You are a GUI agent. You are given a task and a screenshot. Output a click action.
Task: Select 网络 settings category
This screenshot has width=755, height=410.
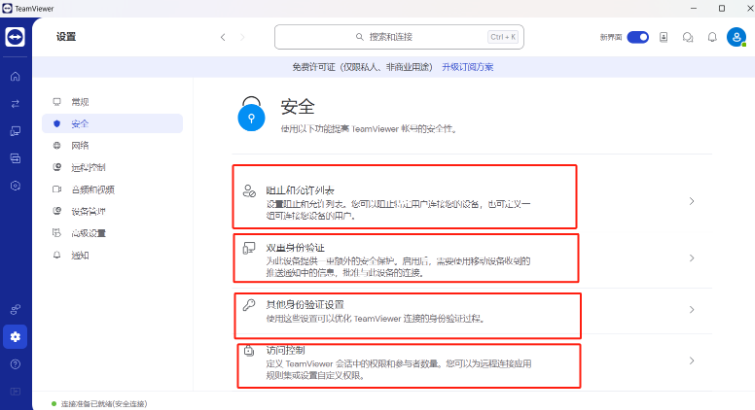point(112,145)
